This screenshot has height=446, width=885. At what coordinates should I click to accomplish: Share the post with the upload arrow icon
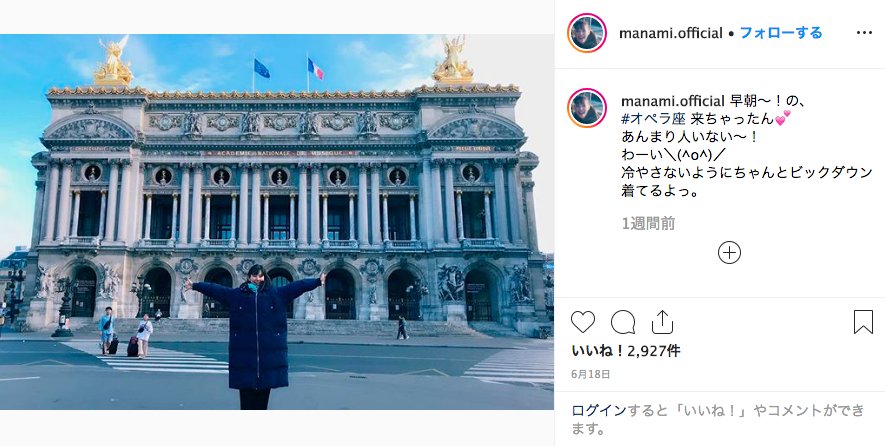click(x=663, y=322)
